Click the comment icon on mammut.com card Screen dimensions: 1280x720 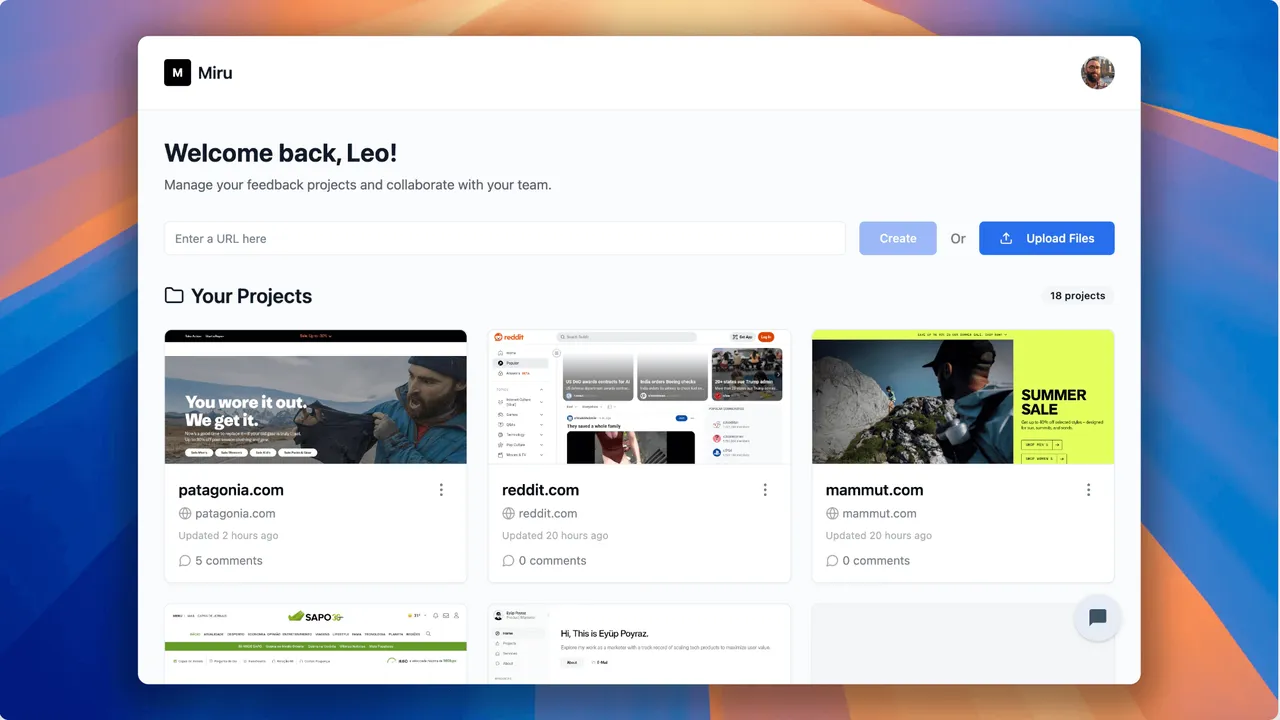click(x=832, y=561)
